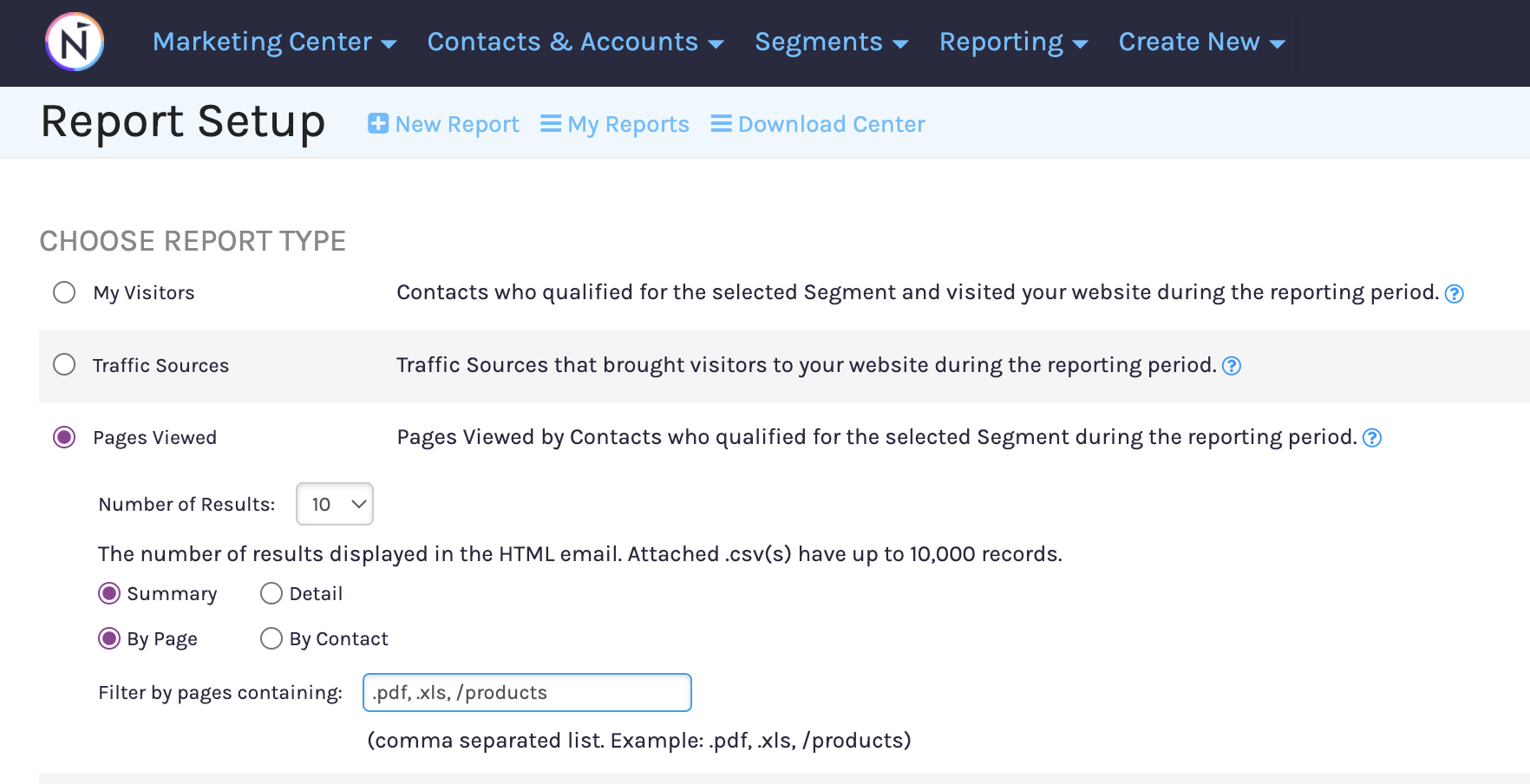Open the Number of Results dropdown
This screenshot has height=784, width=1530.
click(x=335, y=504)
